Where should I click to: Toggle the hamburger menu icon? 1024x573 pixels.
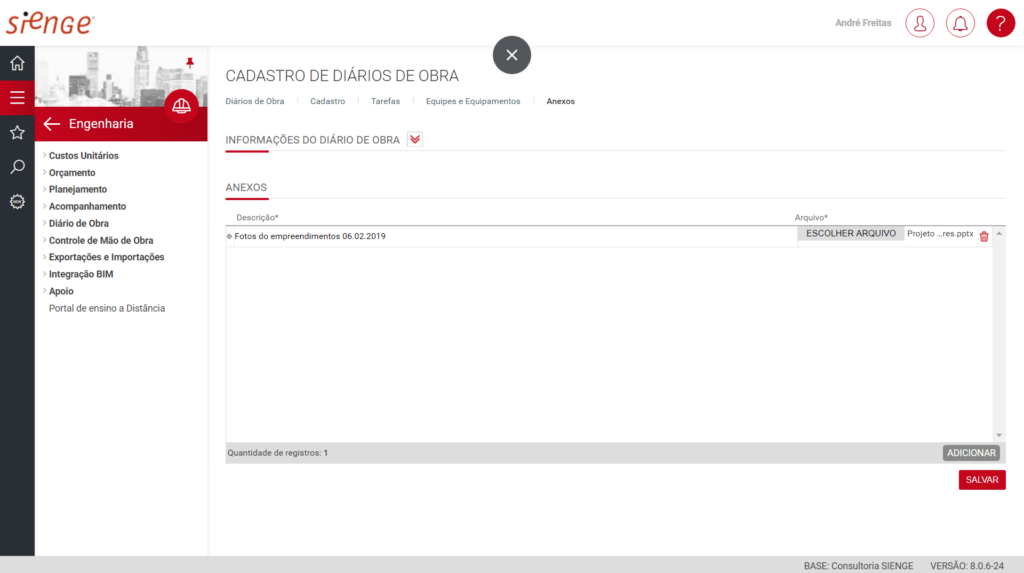tap(17, 98)
